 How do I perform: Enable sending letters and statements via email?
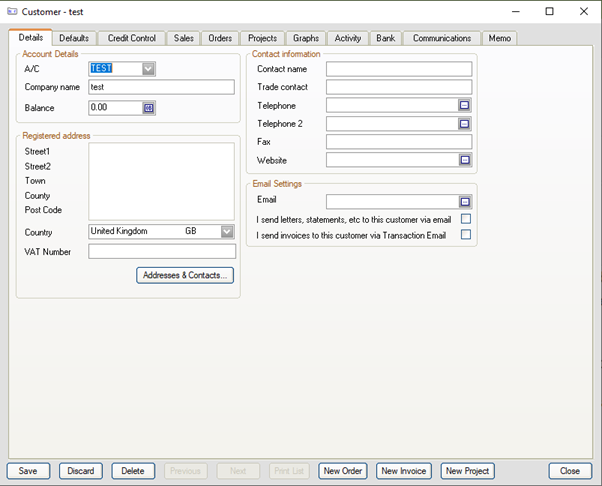(466, 219)
